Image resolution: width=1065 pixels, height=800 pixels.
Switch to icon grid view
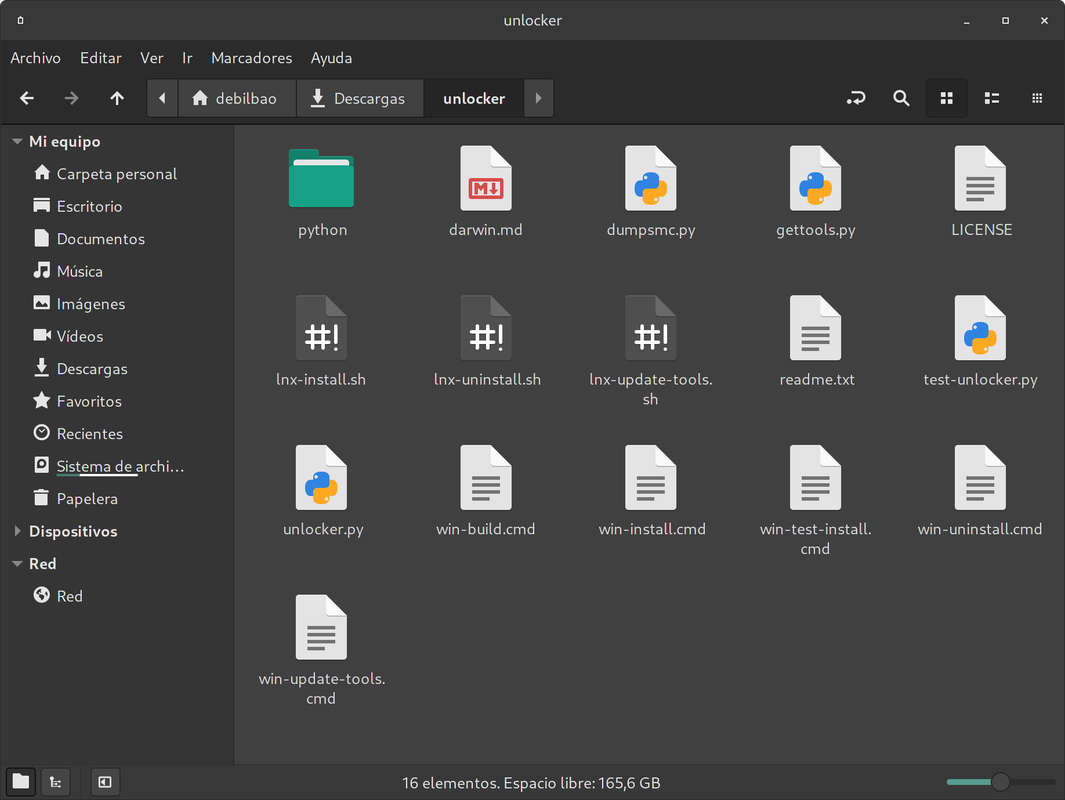click(946, 98)
